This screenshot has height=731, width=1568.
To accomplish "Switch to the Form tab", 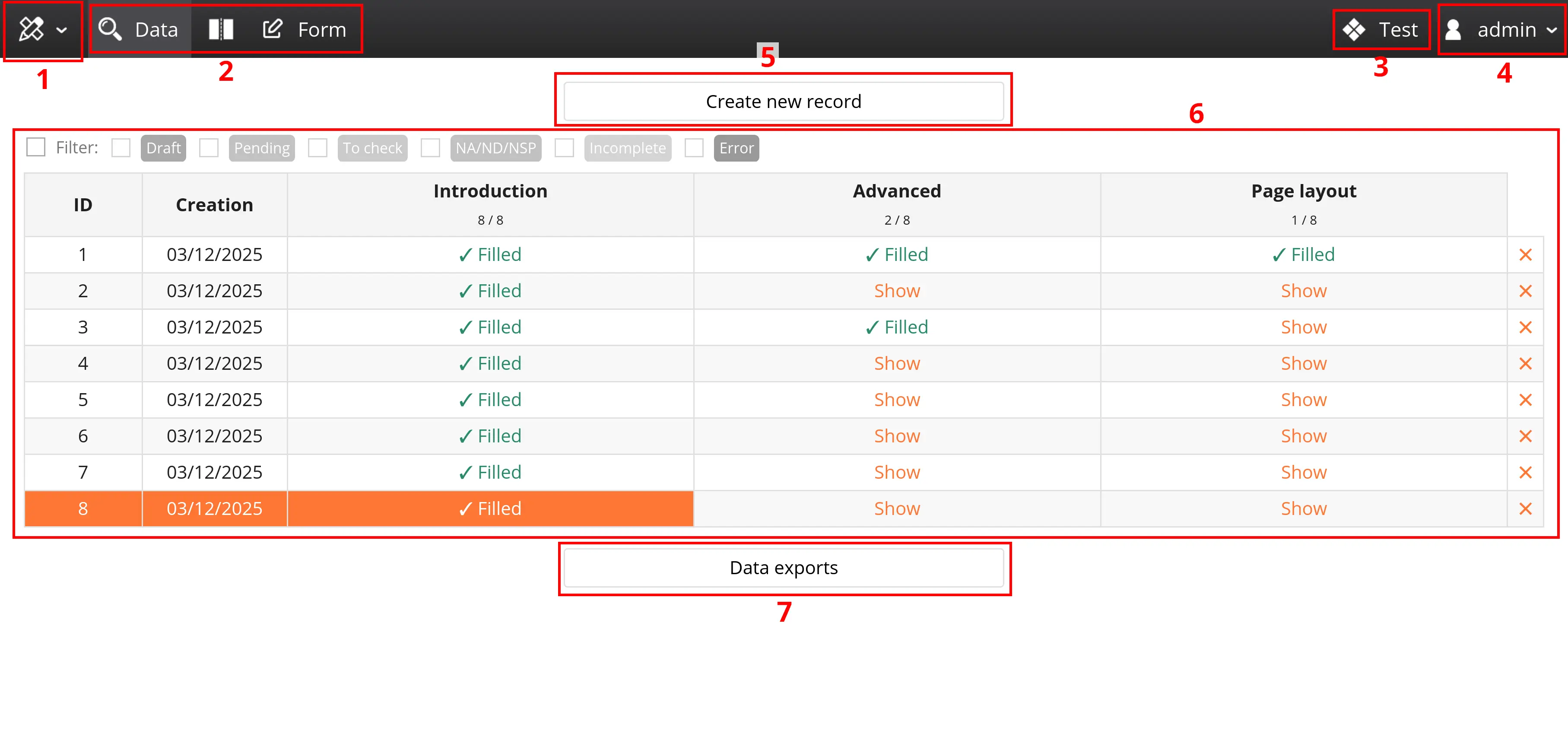I will point(321,29).
